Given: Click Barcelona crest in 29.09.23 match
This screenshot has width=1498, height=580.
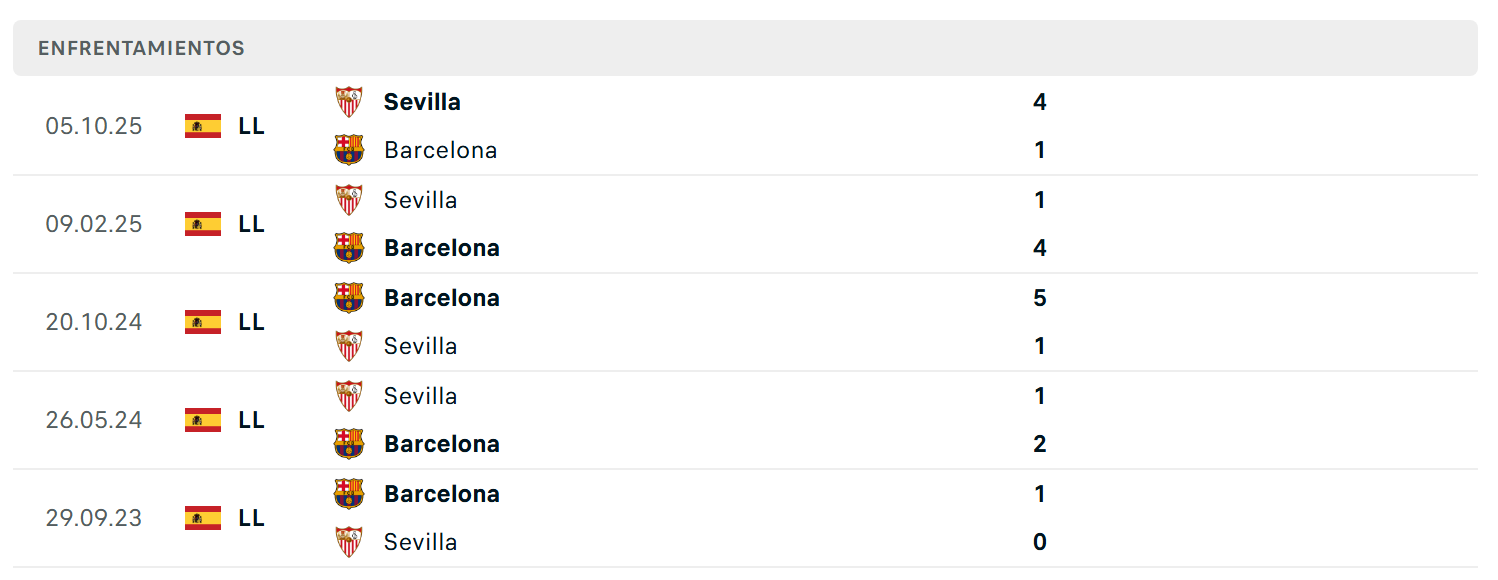Looking at the screenshot, I should (348, 494).
